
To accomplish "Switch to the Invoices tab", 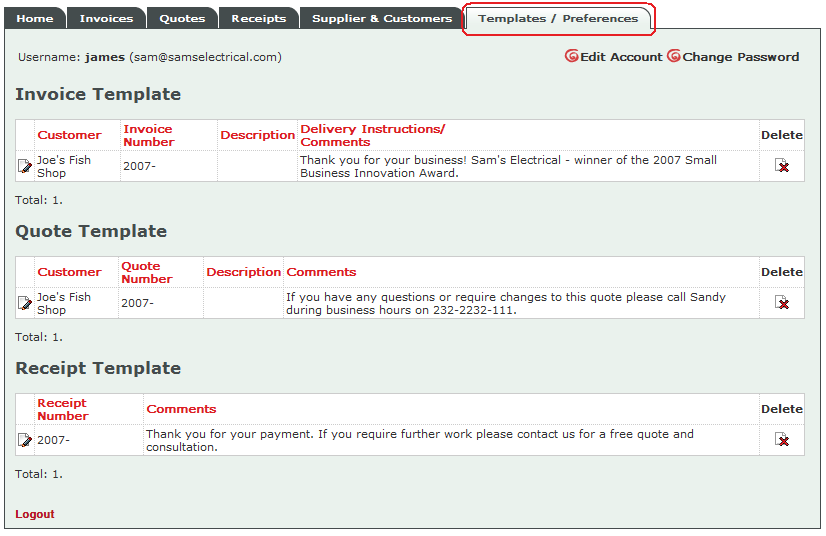I will [x=106, y=18].
